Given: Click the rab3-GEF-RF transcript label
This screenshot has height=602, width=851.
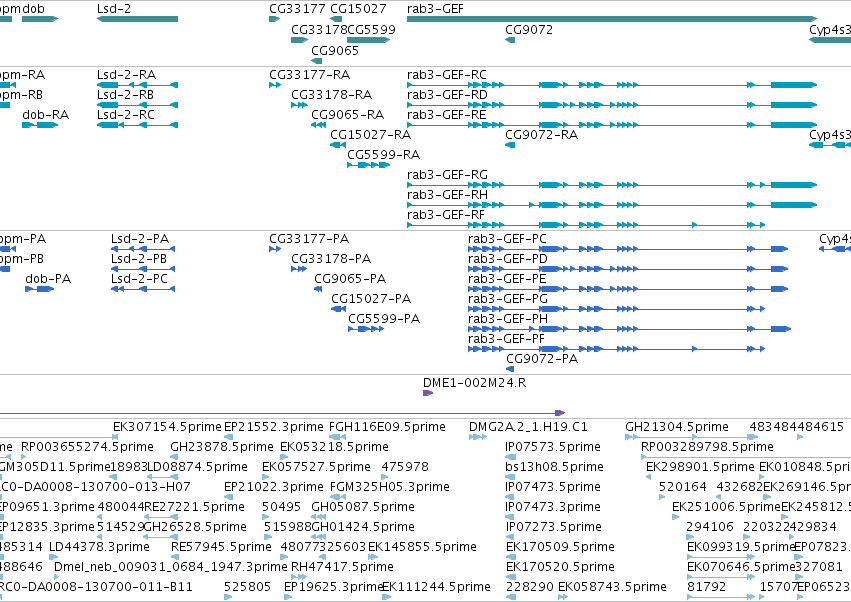Looking at the screenshot, I should tap(446, 214).
